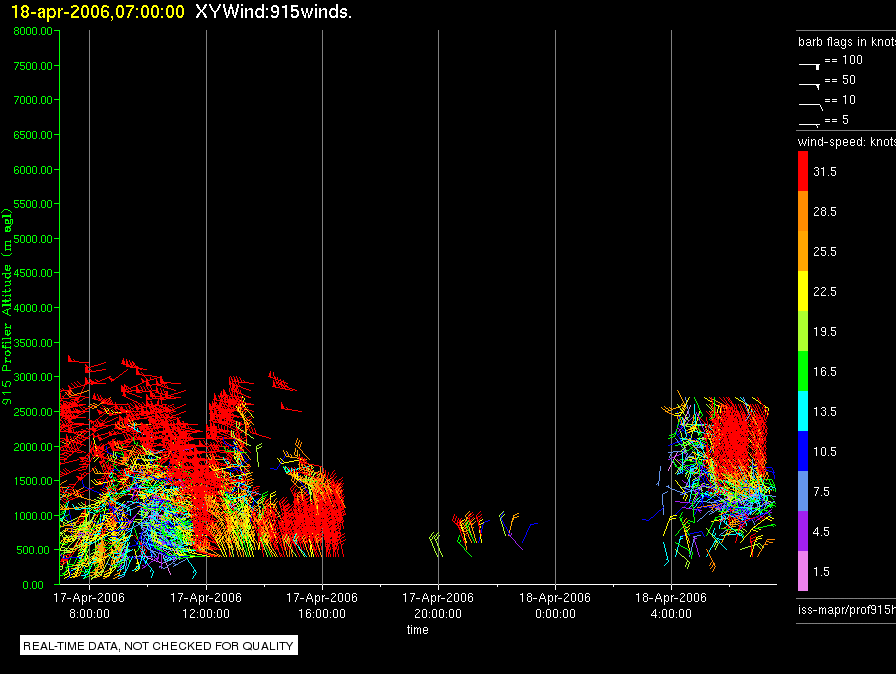Click the 500.00 altitude axis value
This screenshot has width=896, height=674.
(x=33, y=550)
